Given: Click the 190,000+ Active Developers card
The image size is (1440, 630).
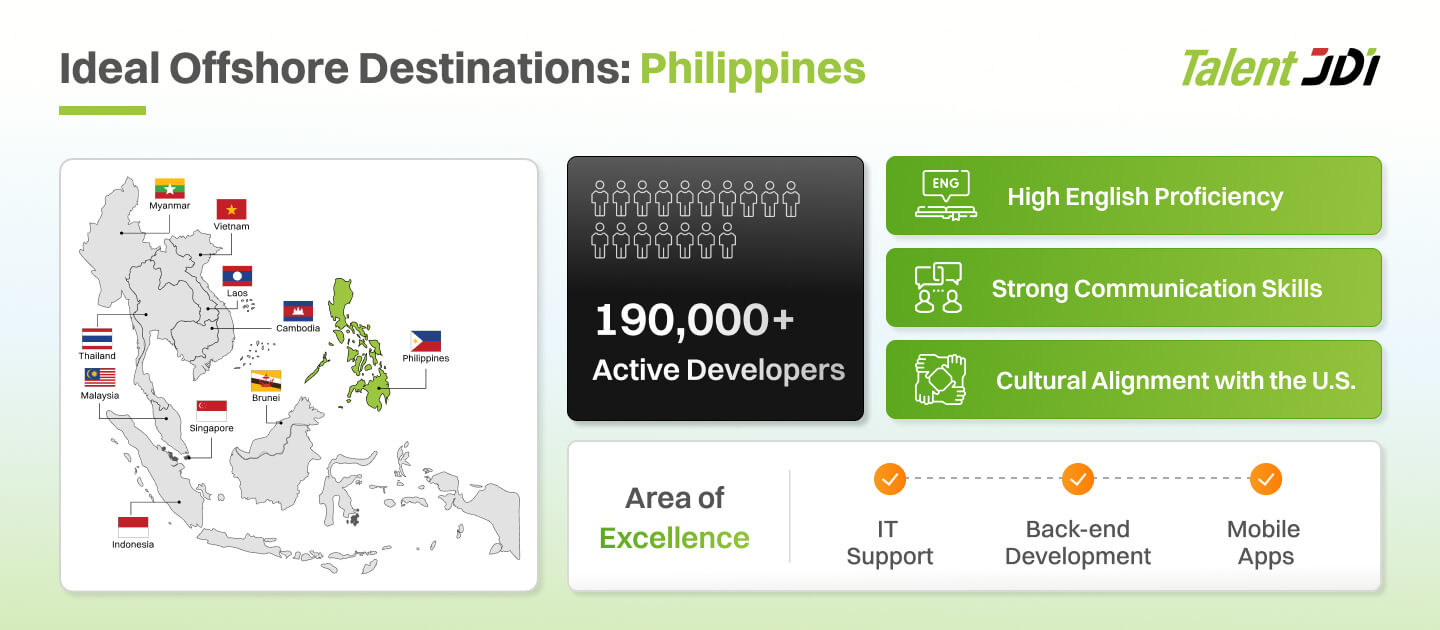Looking at the screenshot, I should point(715,288).
